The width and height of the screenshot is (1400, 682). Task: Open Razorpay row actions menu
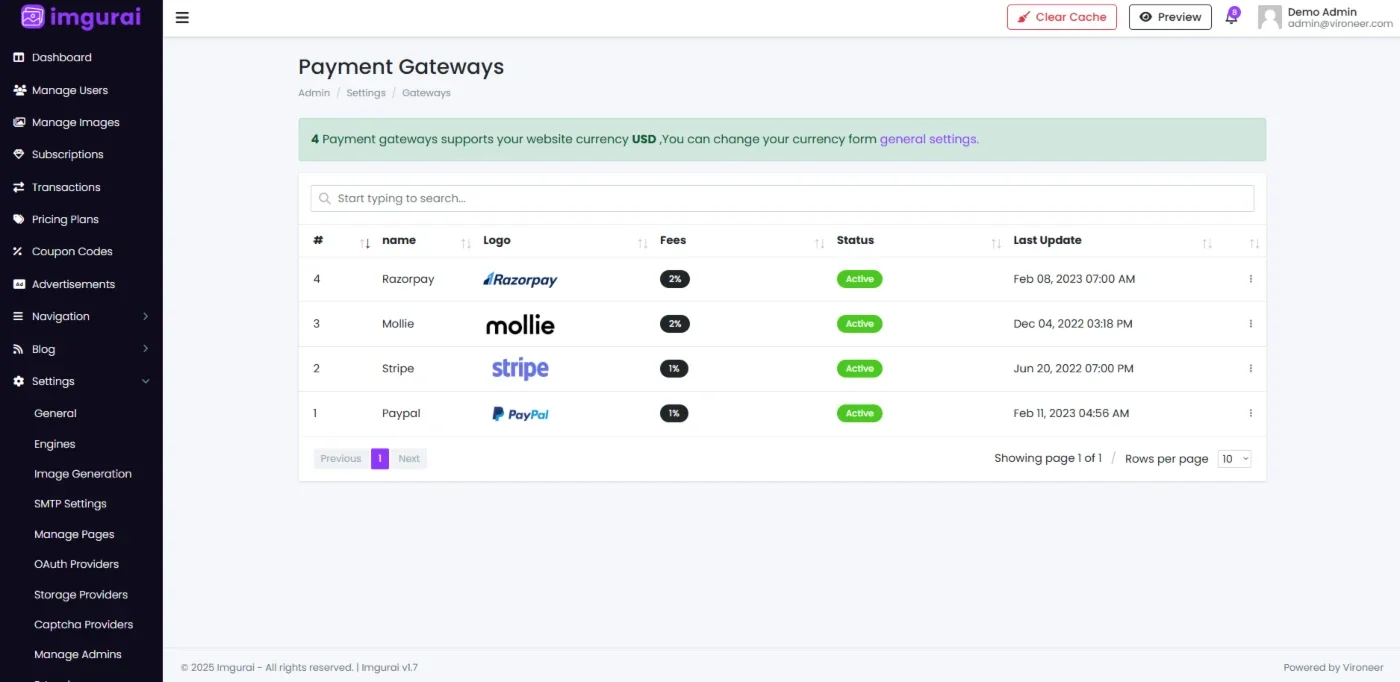[1250, 279]
